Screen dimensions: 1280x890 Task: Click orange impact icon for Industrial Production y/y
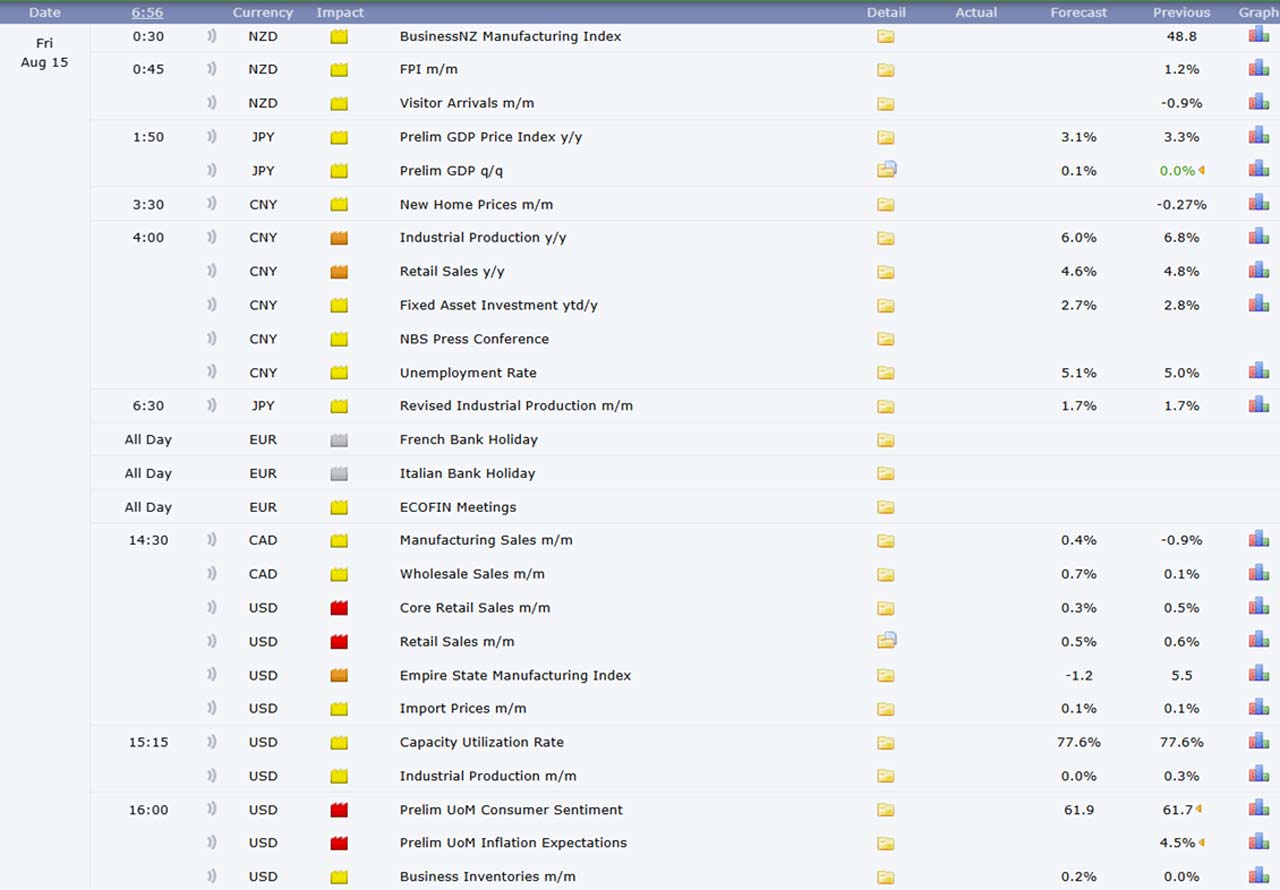tap(339, 238)
